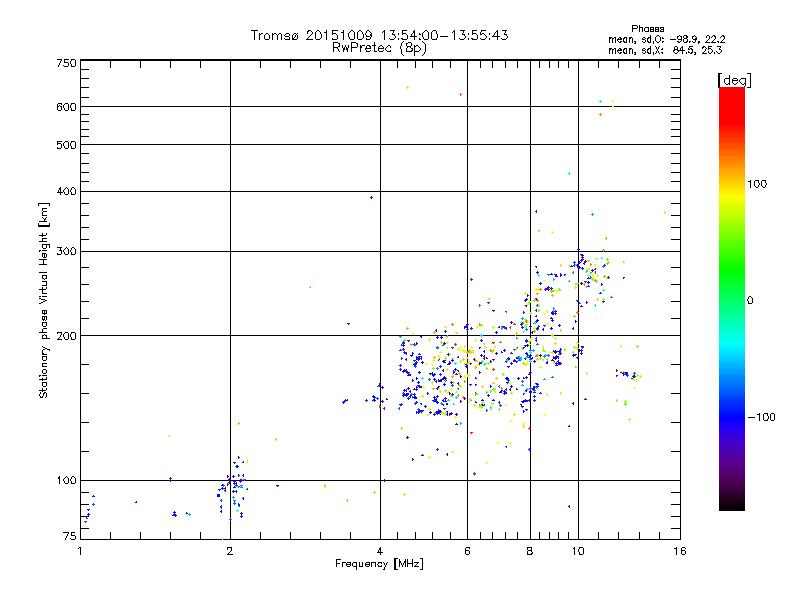The height and width of the screenshot is (600, 800).
Task: Click the 'Phases' header text
Action: click(647, 29)
